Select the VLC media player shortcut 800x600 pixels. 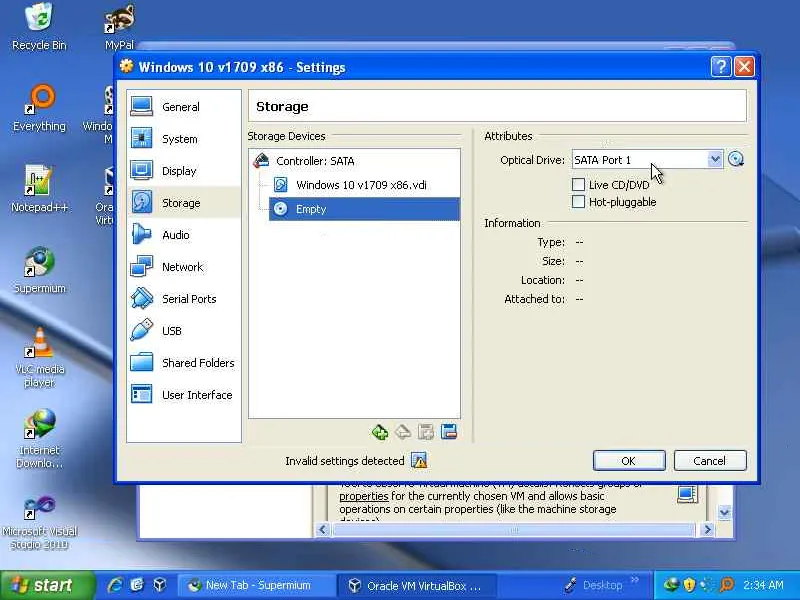(39, 357)
